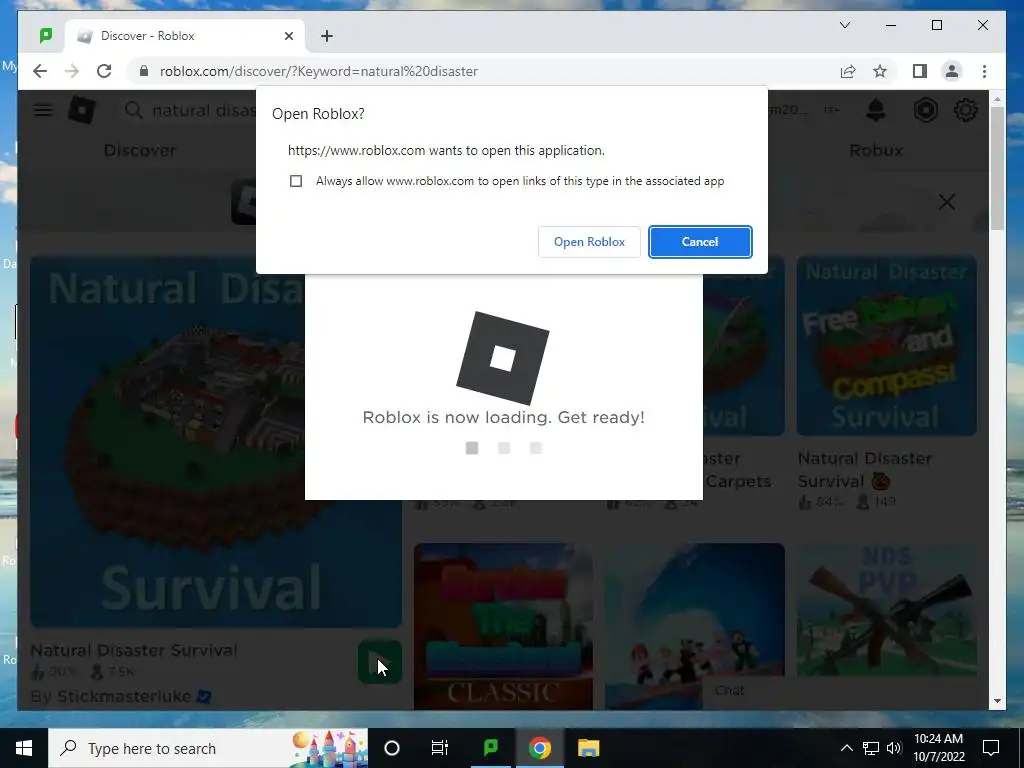The image size is (1024, 768).
Task: Expand the tab search dropdown arrow
Action: 844,25
